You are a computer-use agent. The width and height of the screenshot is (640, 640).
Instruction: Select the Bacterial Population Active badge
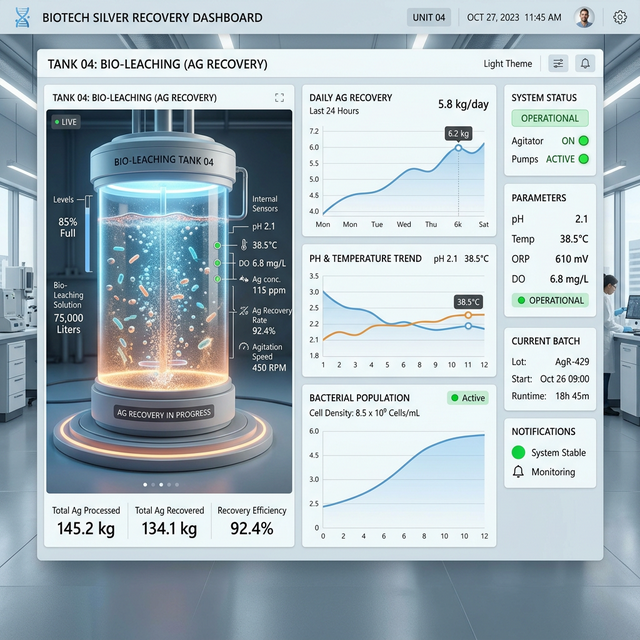point(467,397)
